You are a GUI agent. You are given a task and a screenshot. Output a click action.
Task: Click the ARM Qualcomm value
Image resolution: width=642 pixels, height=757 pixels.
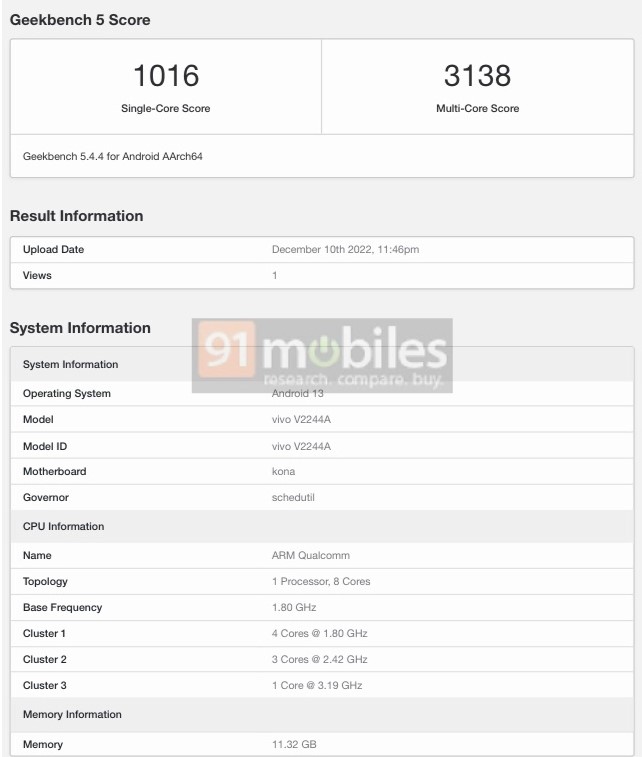click(x=311, y=556)
